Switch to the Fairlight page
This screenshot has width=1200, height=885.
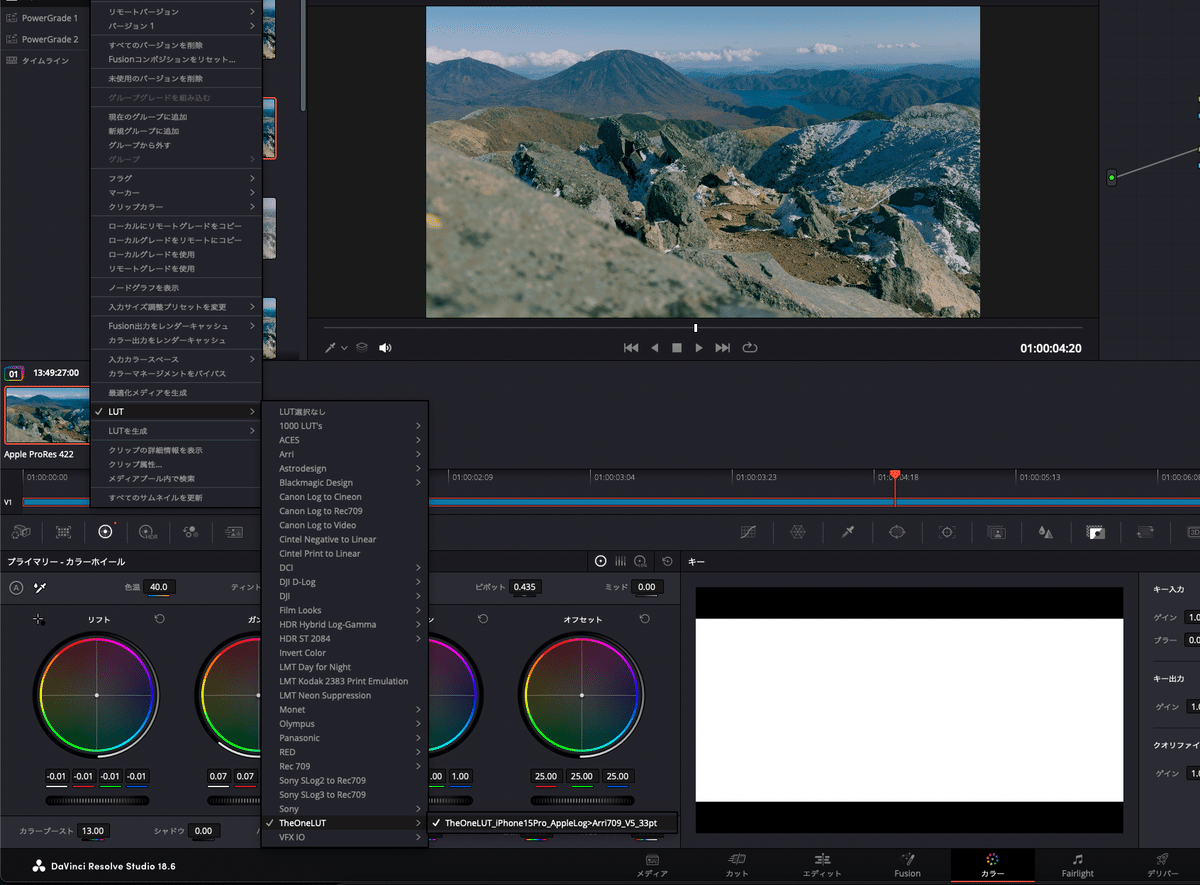coord(1077,865)
